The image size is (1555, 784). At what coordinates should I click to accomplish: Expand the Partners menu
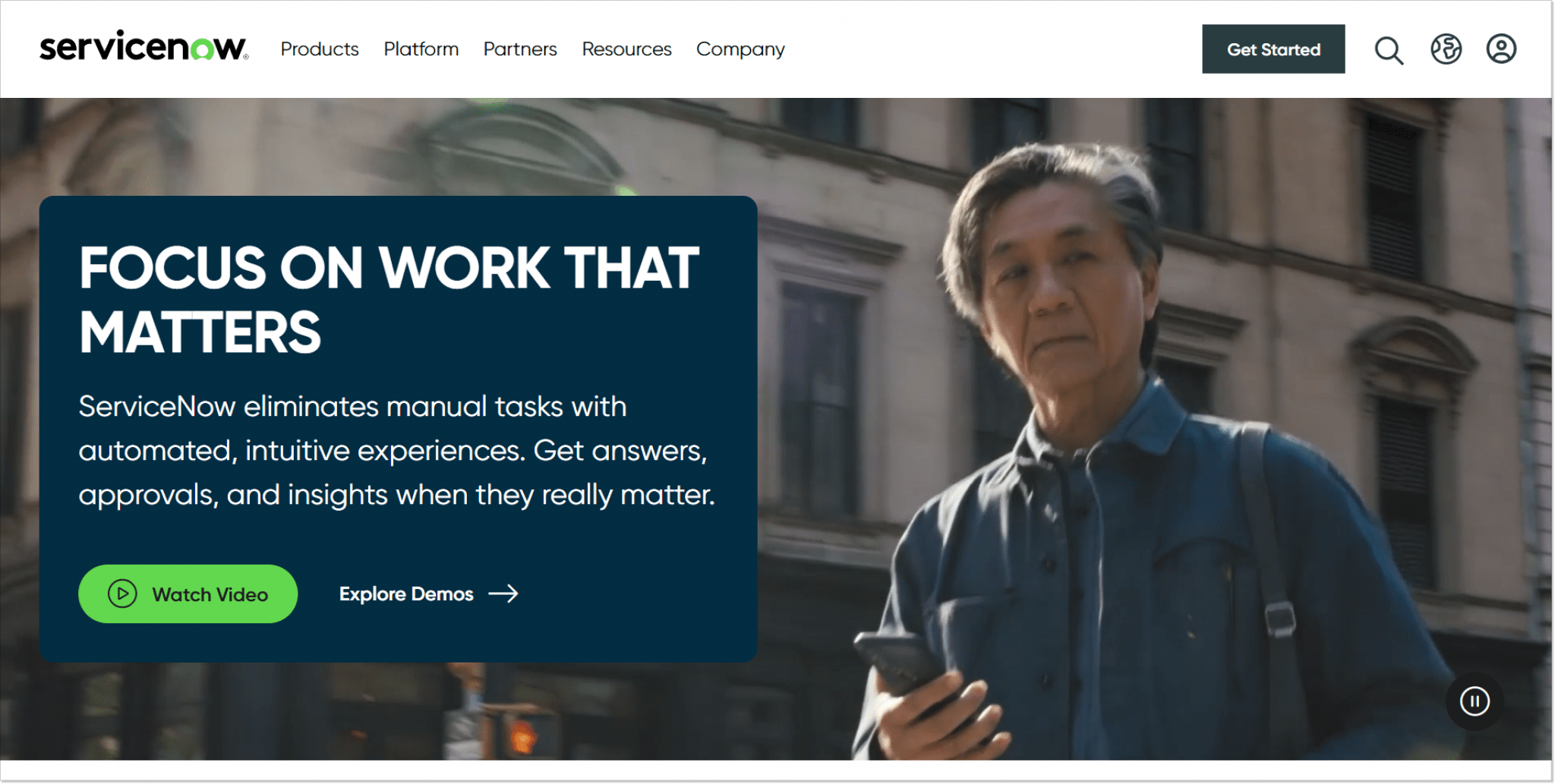(x=520, y=49)
